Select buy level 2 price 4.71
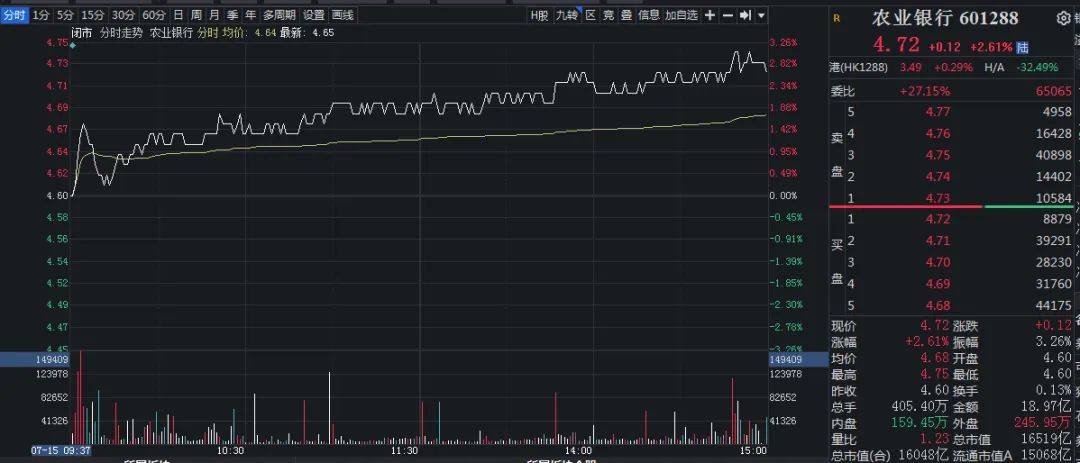 pyautogui.click(x=938, y=240)
